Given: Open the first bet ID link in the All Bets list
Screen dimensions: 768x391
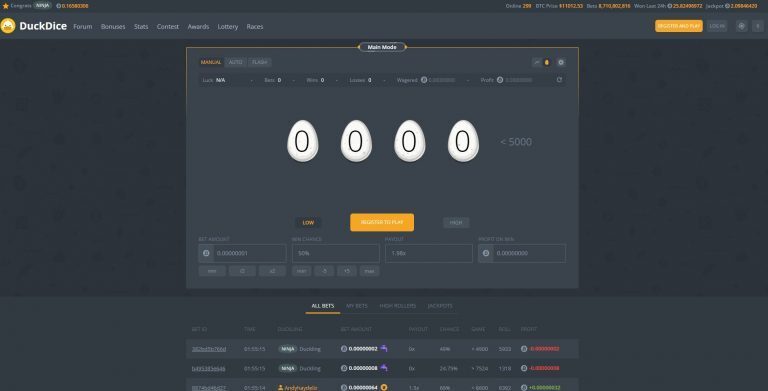Looking at the screenshot, I should (x=209, y=349).
